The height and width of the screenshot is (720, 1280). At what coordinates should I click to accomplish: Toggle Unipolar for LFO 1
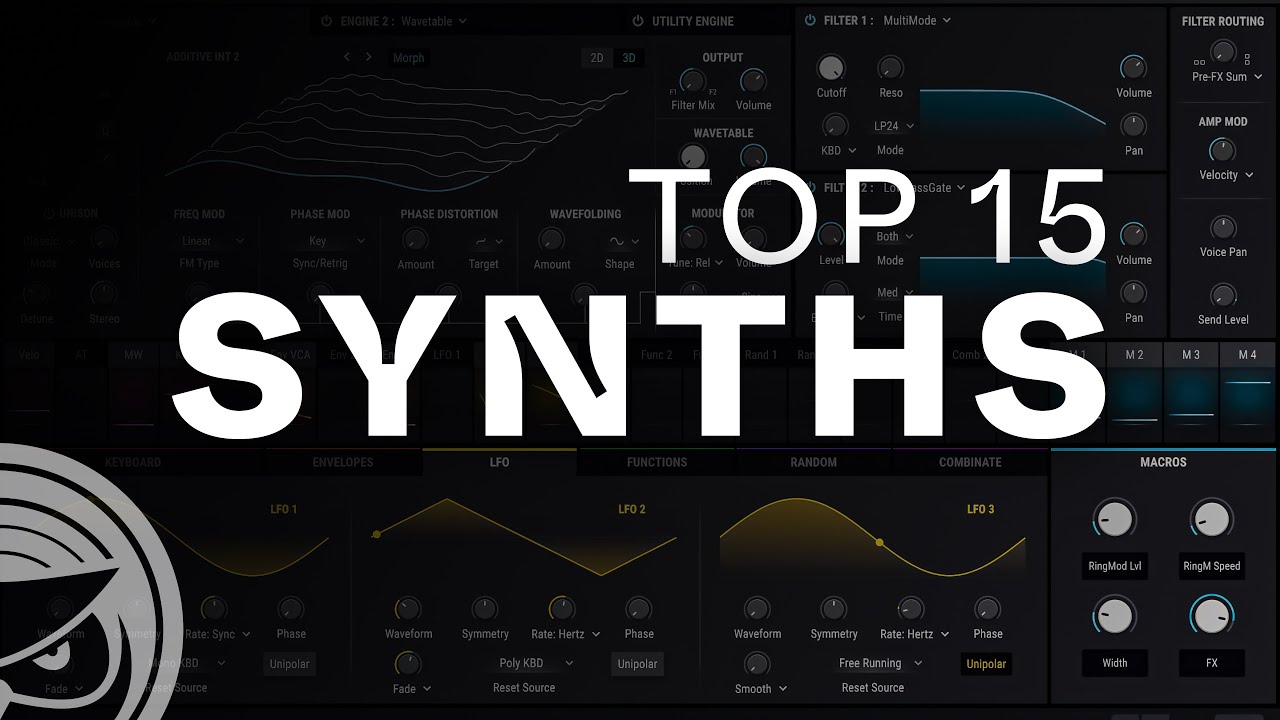pyautogui.click(x=290, y=664)
